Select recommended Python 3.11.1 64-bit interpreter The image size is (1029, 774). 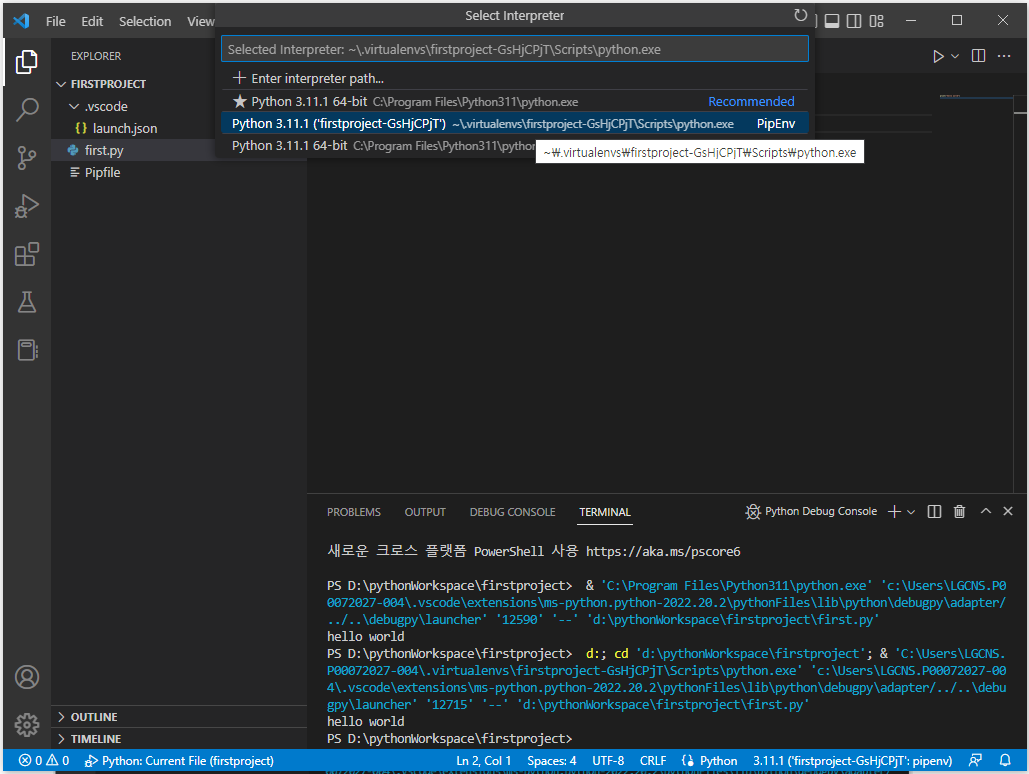514,102
